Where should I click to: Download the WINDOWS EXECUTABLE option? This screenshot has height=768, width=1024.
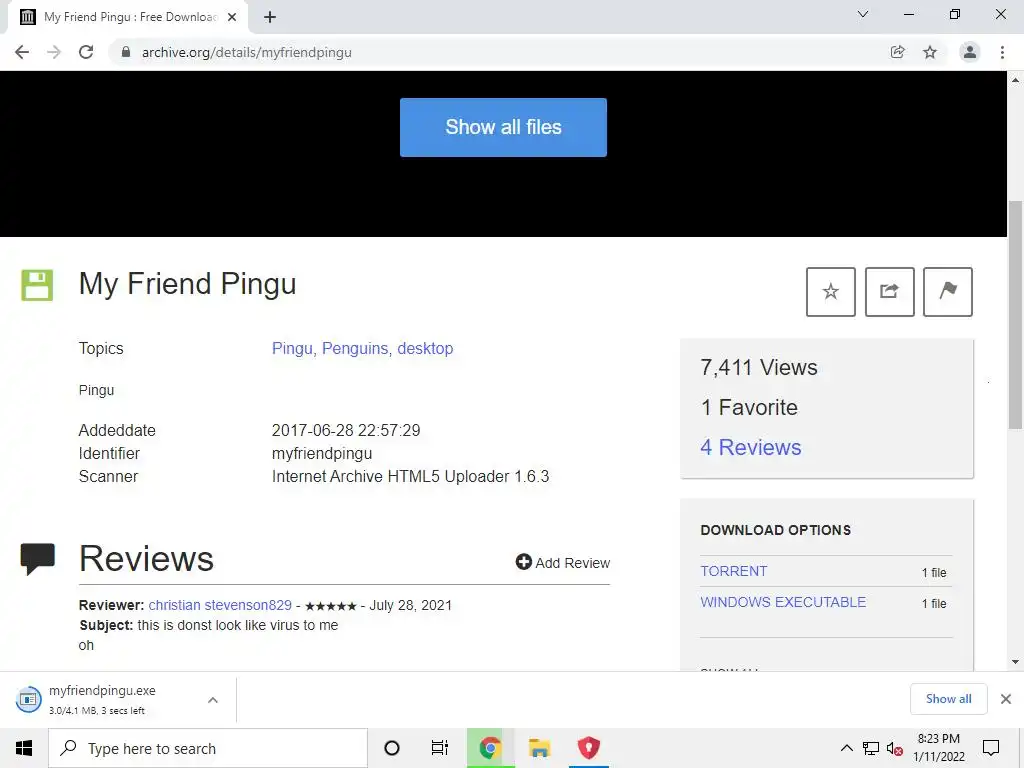coord(783,602)
